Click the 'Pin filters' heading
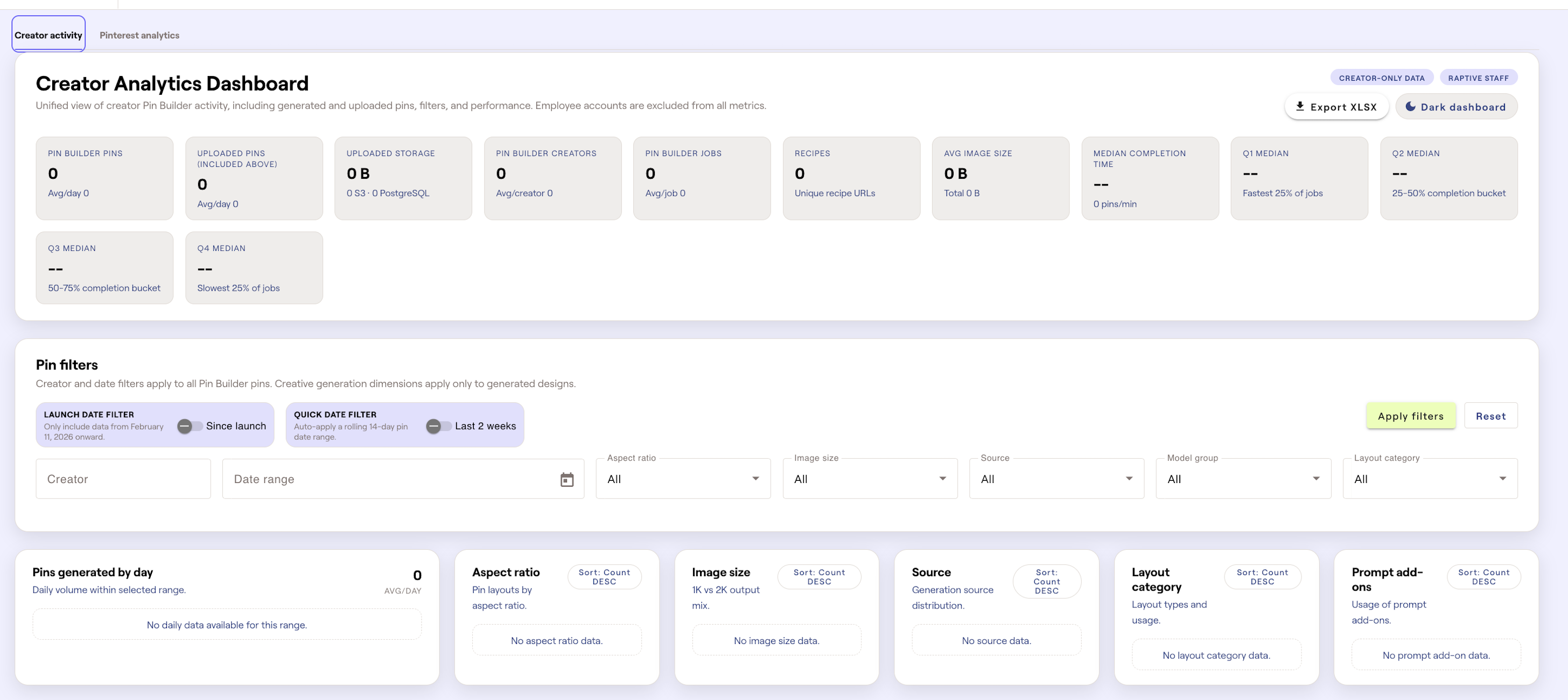The width and height of the screenshot is (1568, 700). pos(67,365)
